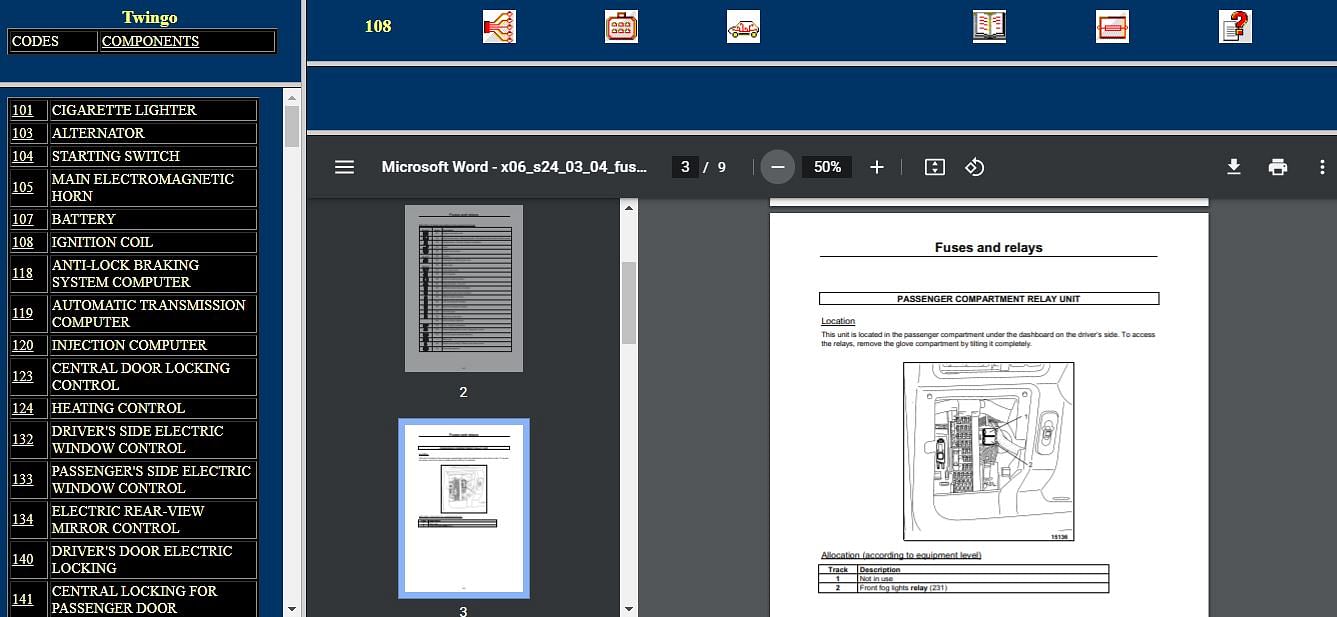Open code 134 link
The width and height of the screenshot is (1337, 617).
[x=22, y=519]
